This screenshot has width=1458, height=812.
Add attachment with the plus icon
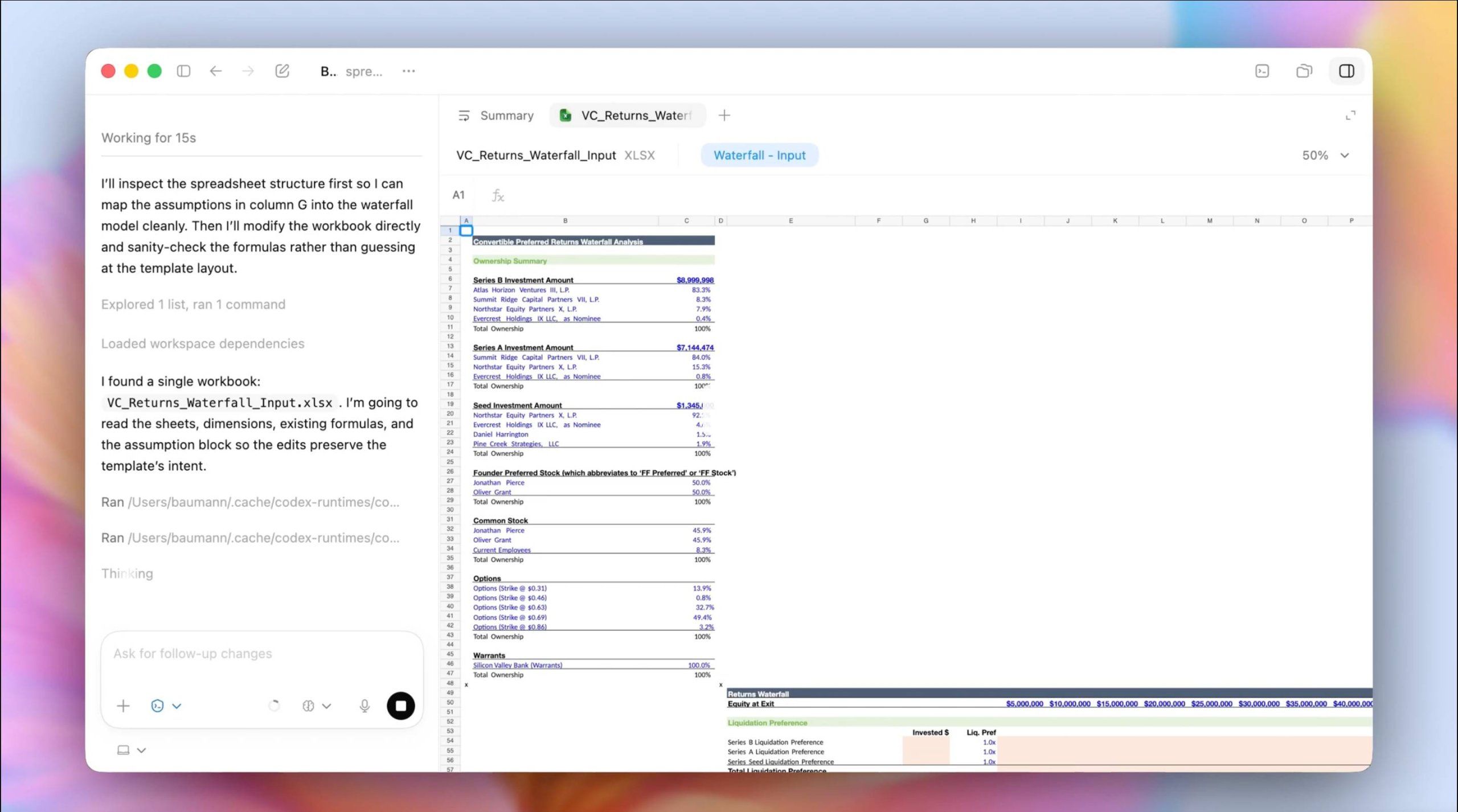coord(123,706)
